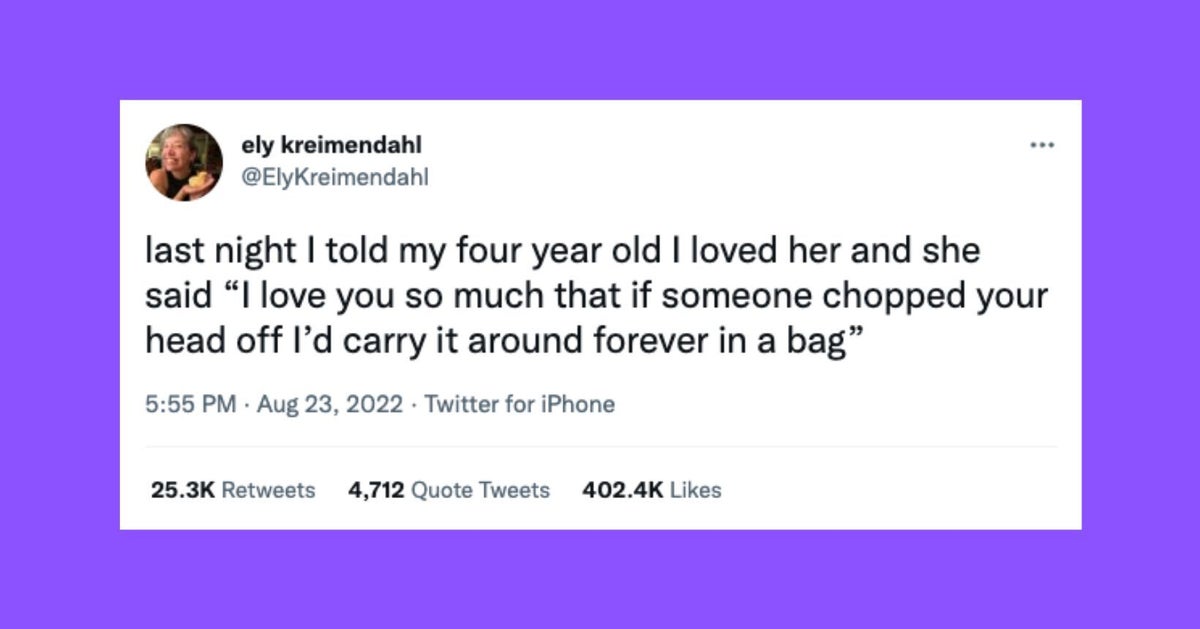This screenshot has height=629, width=1200.
Task: Click the purple background outside the tweet
Action: pos(60,300)
